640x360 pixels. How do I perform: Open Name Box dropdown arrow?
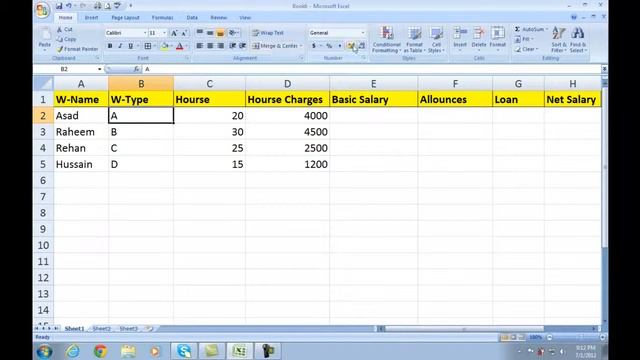click(99, 69)
